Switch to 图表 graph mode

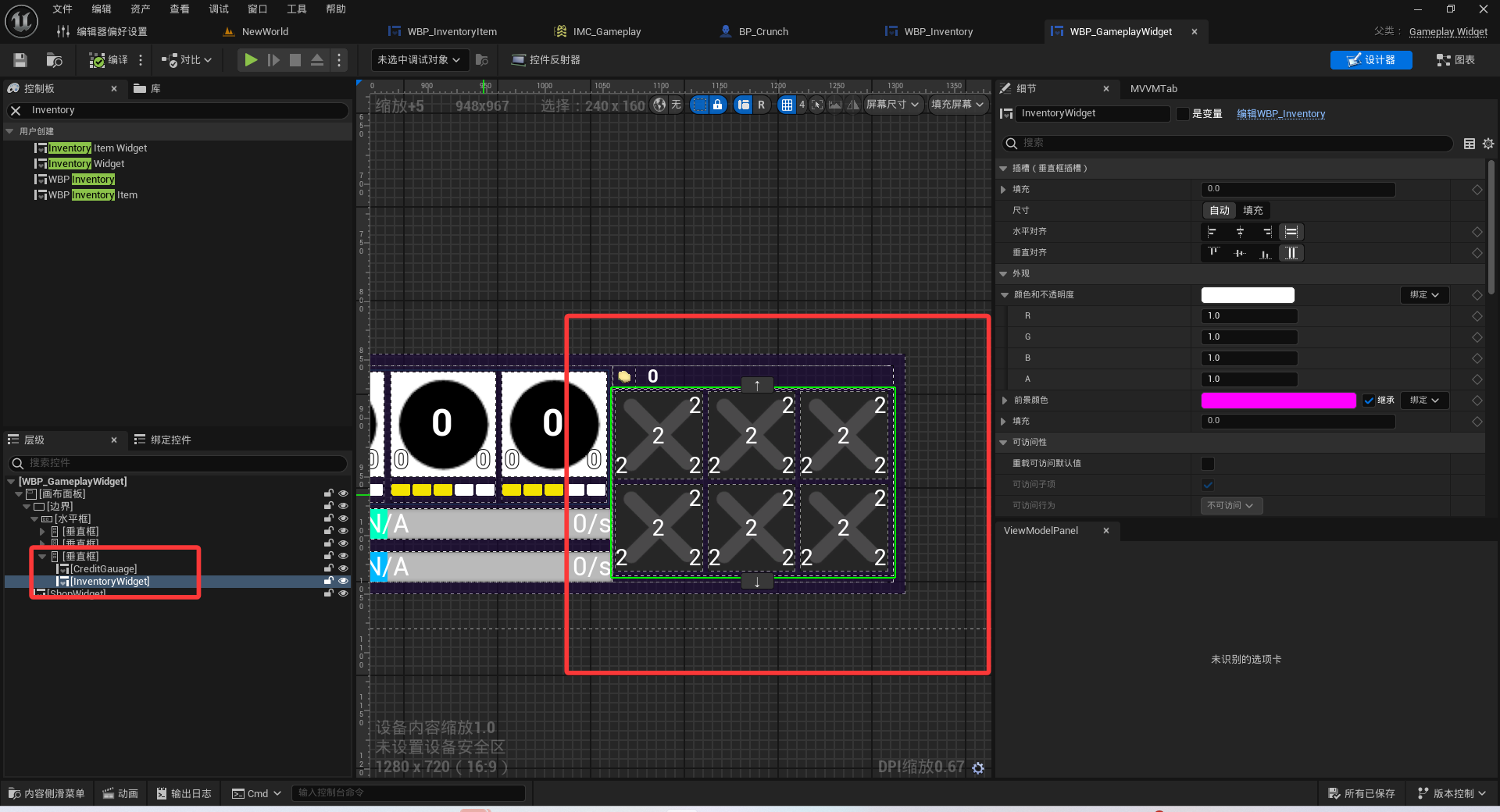pos(1455,60)
